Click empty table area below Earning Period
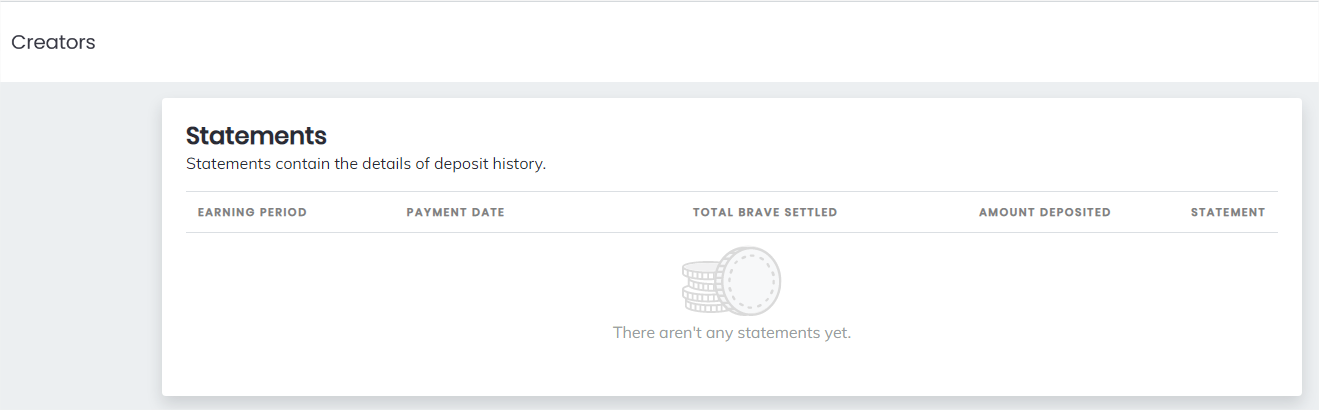Screen dimensions: 1319x410 coord(252,290)
